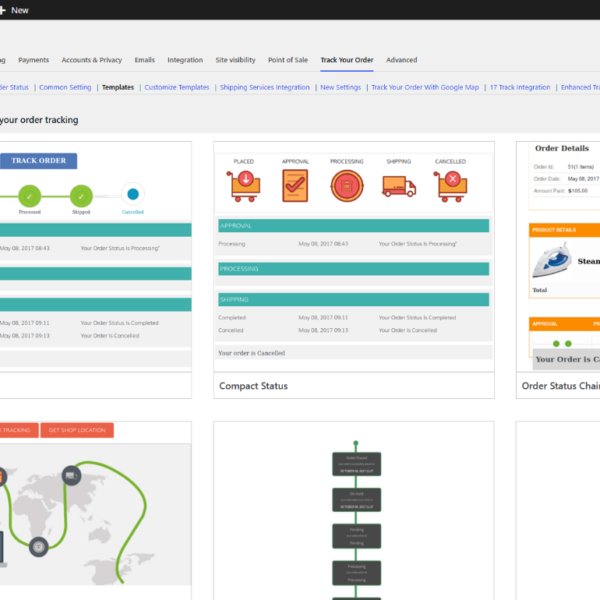Screen dimensions: 600x600
Task: Click the Processed green check step
Action: tap(29, 196)
